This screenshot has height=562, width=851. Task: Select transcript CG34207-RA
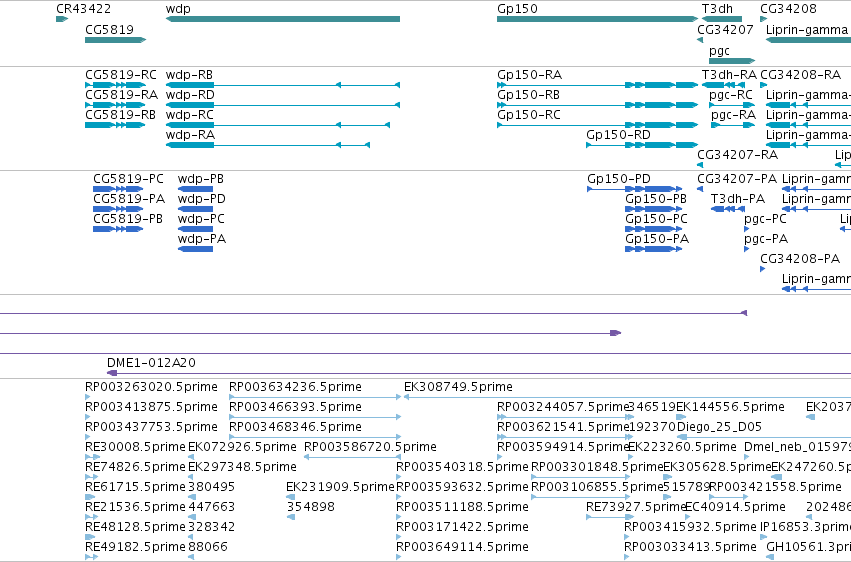click(x=700, y=165)
